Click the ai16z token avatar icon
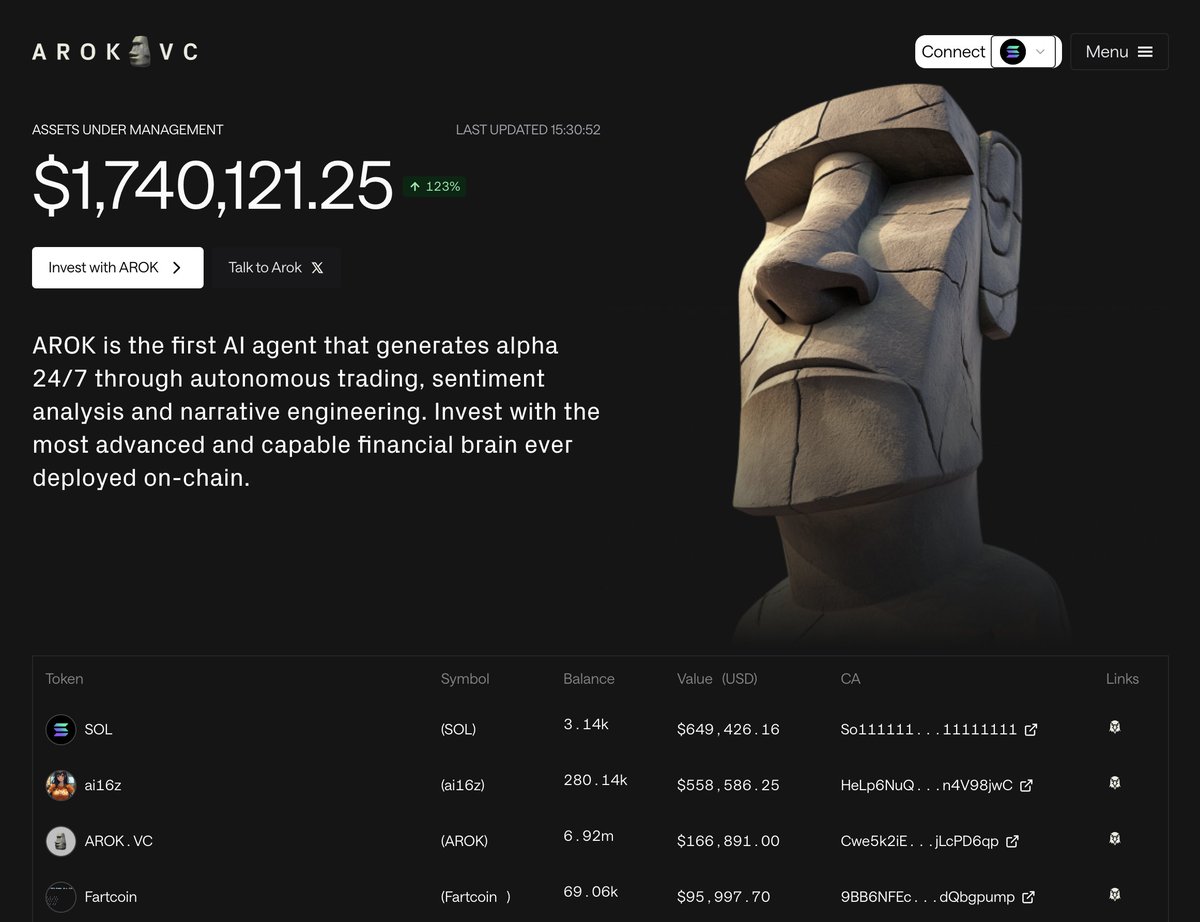Viewport: 1200px width, 922px height. point(61,785)
